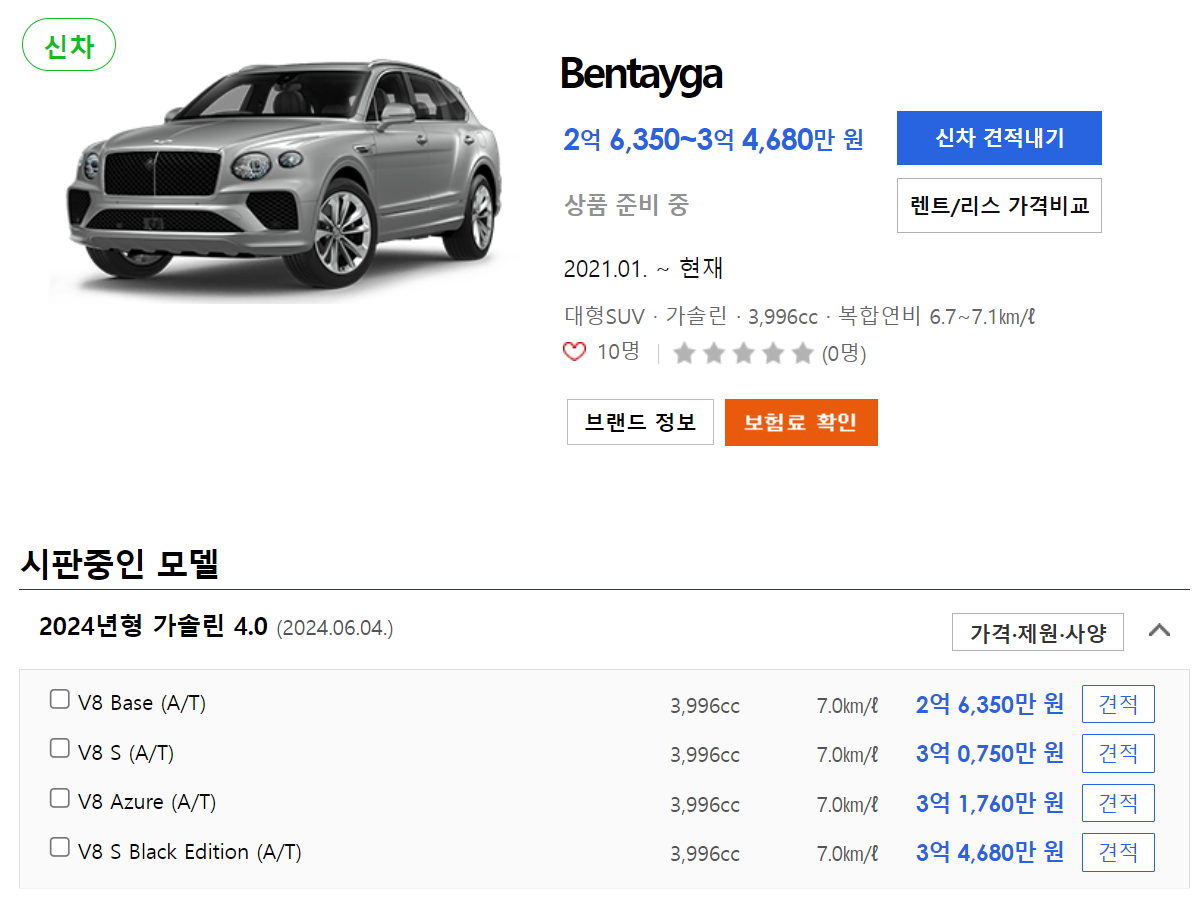
Task: Click the 신차 견적내기 button
Action: [999, 138]
